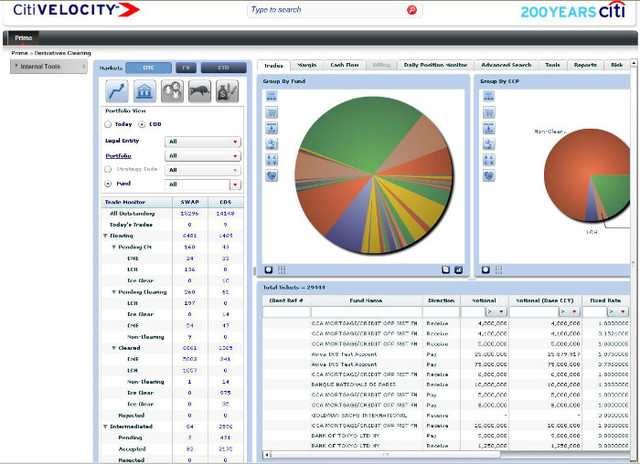The height and width of the screenshot is (464, 640).
Task: Switch to the Reports tab
Action: (x=585, y=65)
